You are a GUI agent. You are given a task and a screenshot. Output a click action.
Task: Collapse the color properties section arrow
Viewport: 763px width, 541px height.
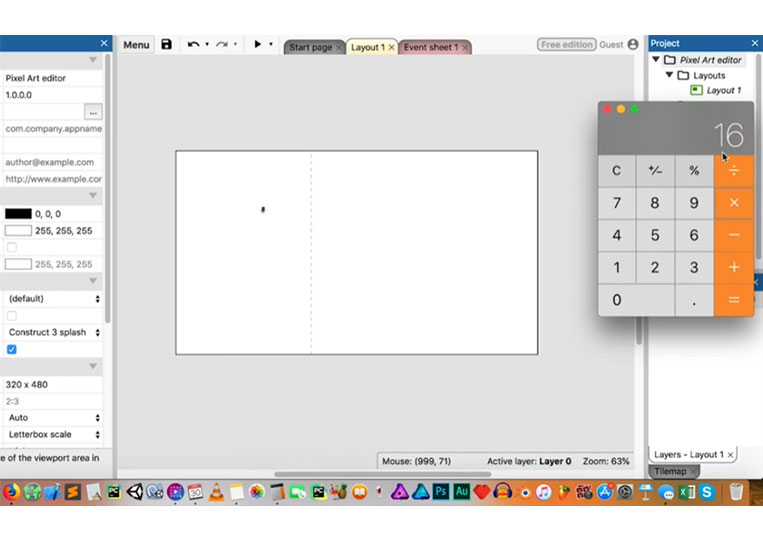[92, 196]
